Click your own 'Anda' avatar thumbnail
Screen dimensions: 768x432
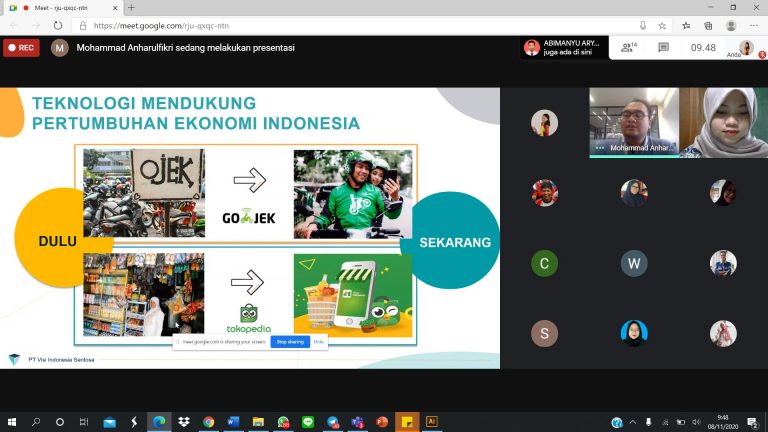pos(746,48)
